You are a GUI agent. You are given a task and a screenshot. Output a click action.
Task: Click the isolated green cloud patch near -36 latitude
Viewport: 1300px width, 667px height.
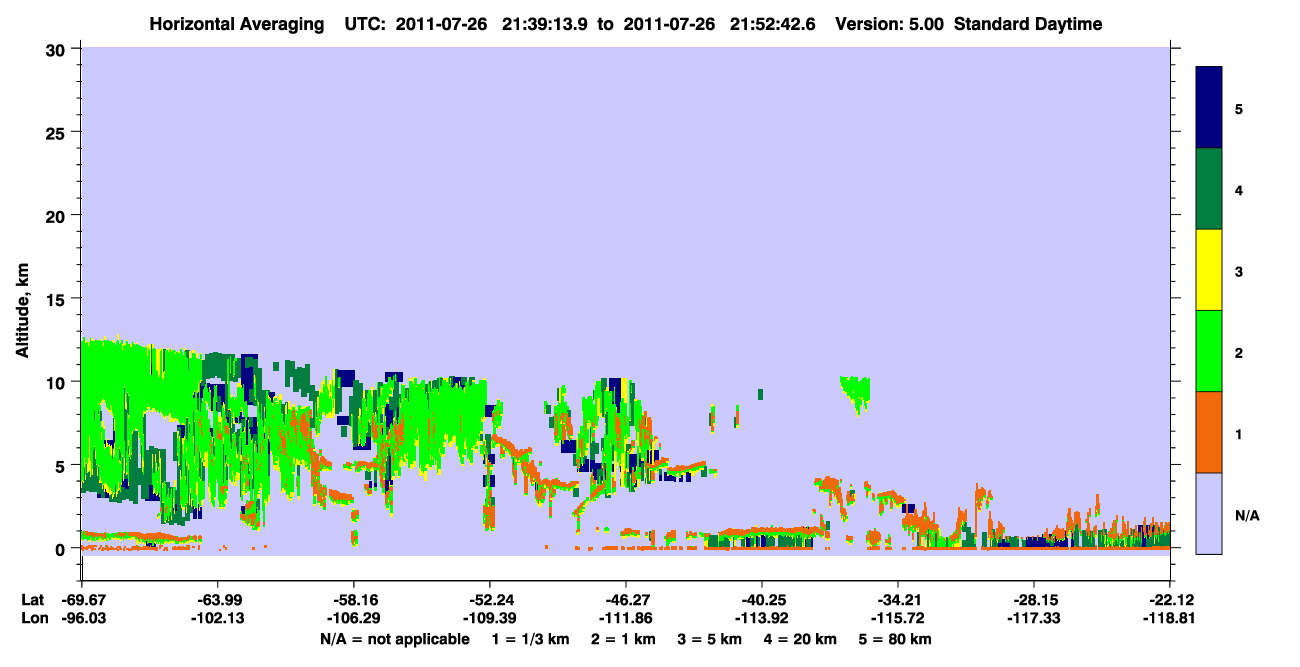coord(855,393)
